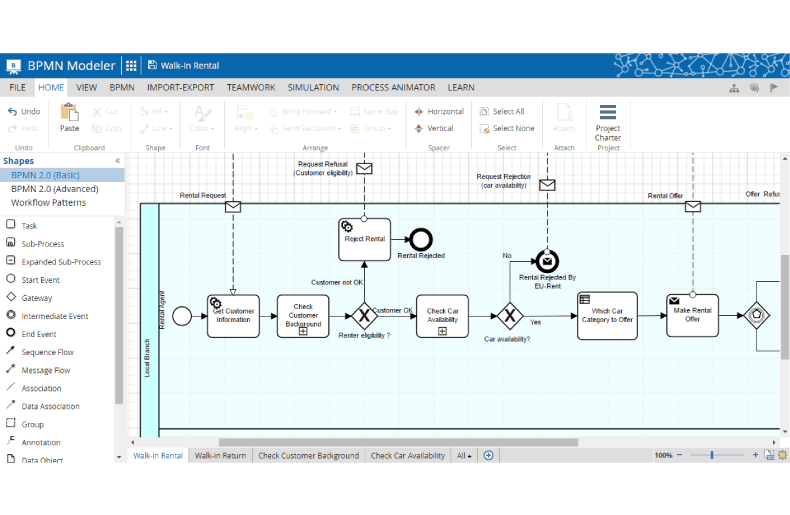
Task: Pick the Gateway shape from palette
Action: [36, 298]
